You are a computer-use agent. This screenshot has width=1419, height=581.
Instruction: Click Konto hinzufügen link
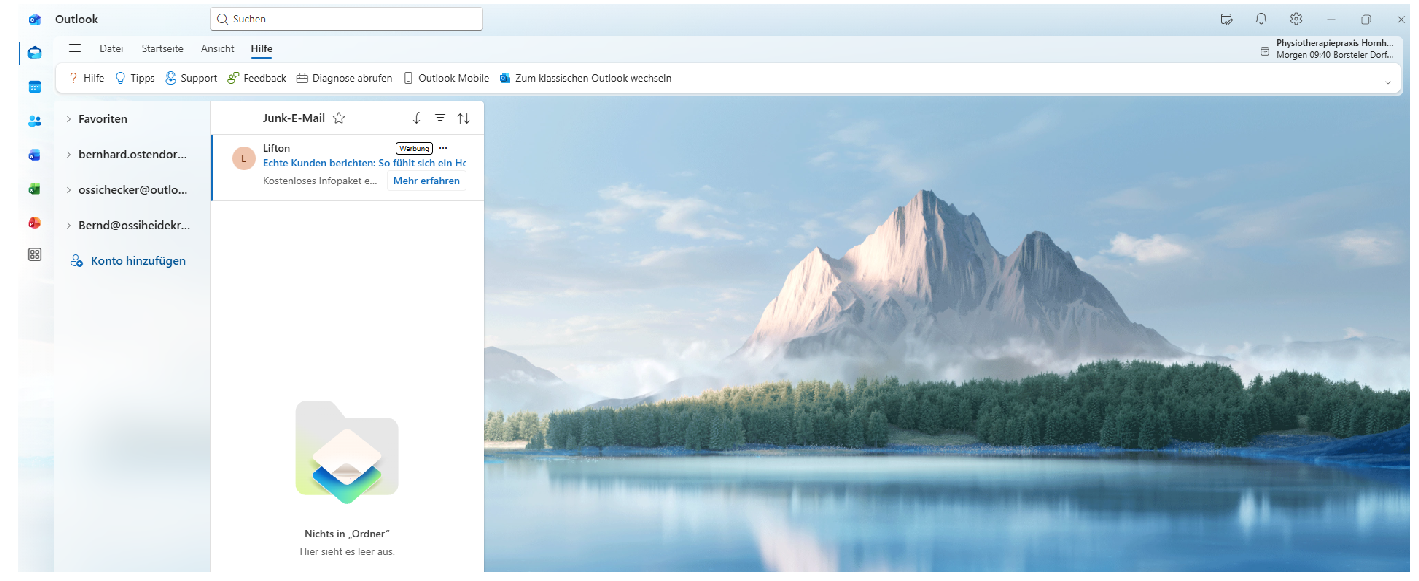[x=137, y=261]
